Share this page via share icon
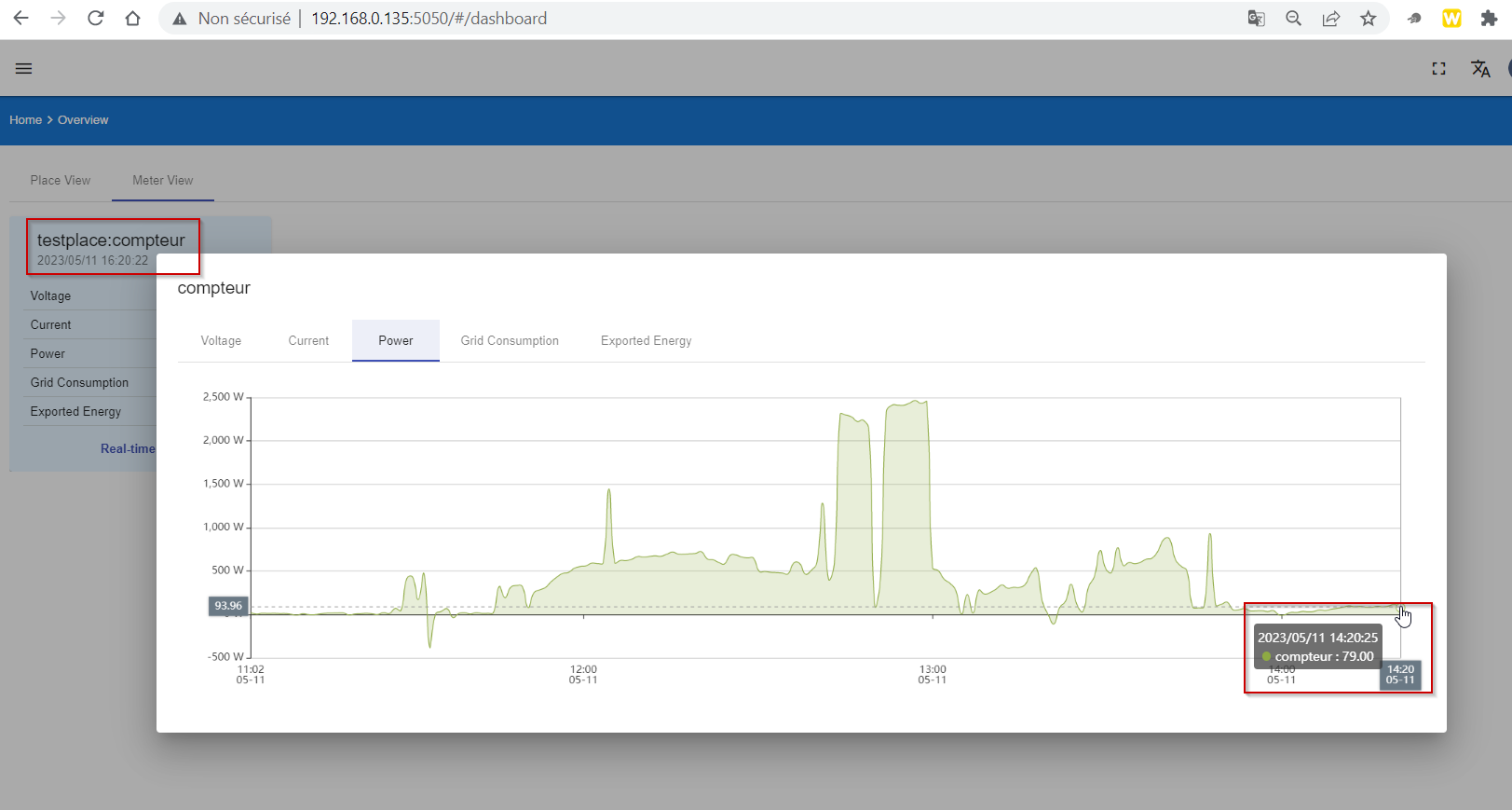Screen dimensions: 1512x810 point(1330,19)
